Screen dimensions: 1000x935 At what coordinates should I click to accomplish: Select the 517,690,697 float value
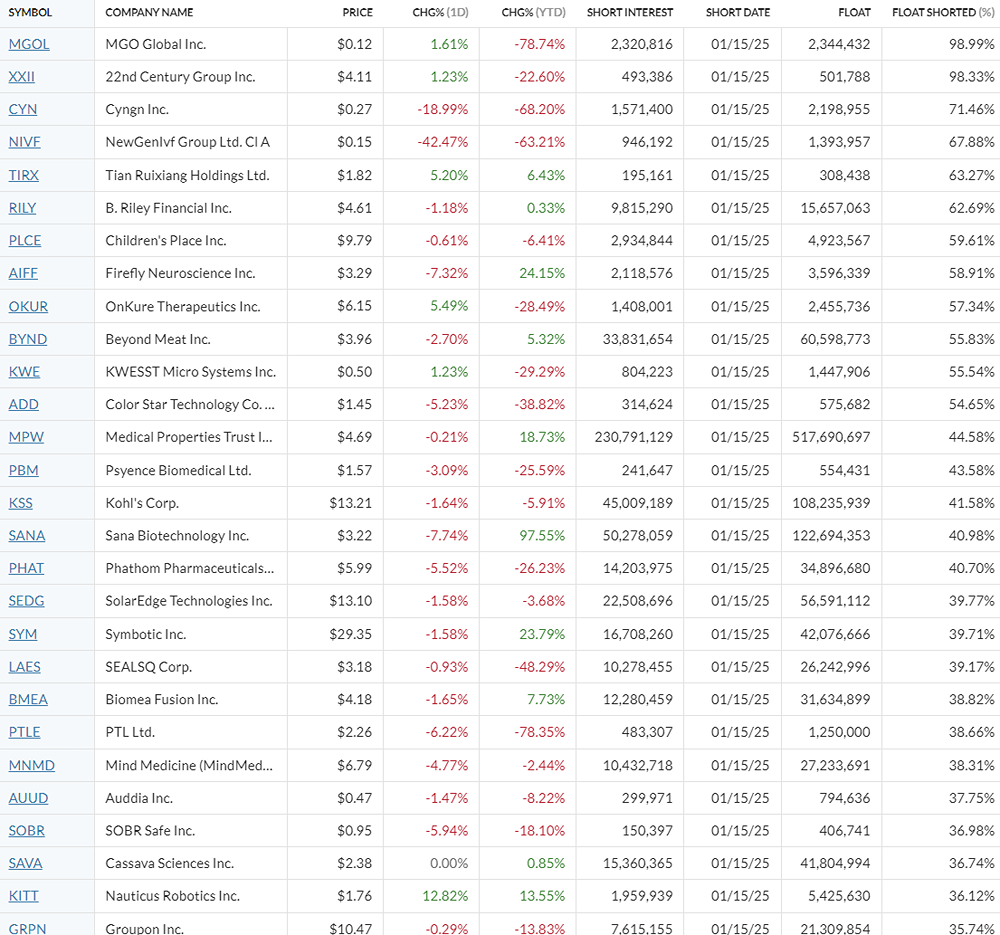(831, 437)
